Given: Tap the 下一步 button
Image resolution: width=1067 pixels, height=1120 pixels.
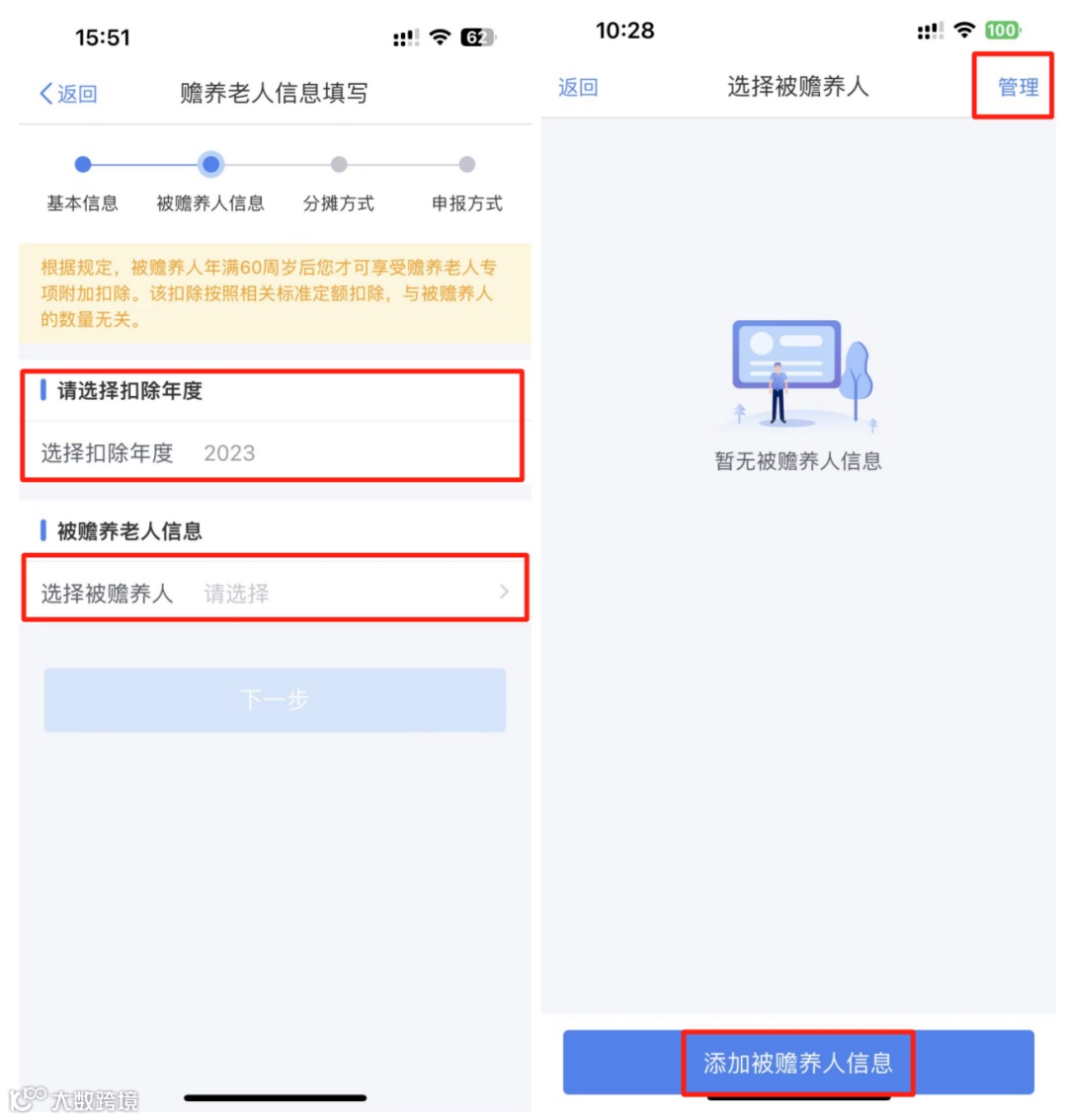Looking at the screenshot, I should pyautogui.click(x=275, y=700).
